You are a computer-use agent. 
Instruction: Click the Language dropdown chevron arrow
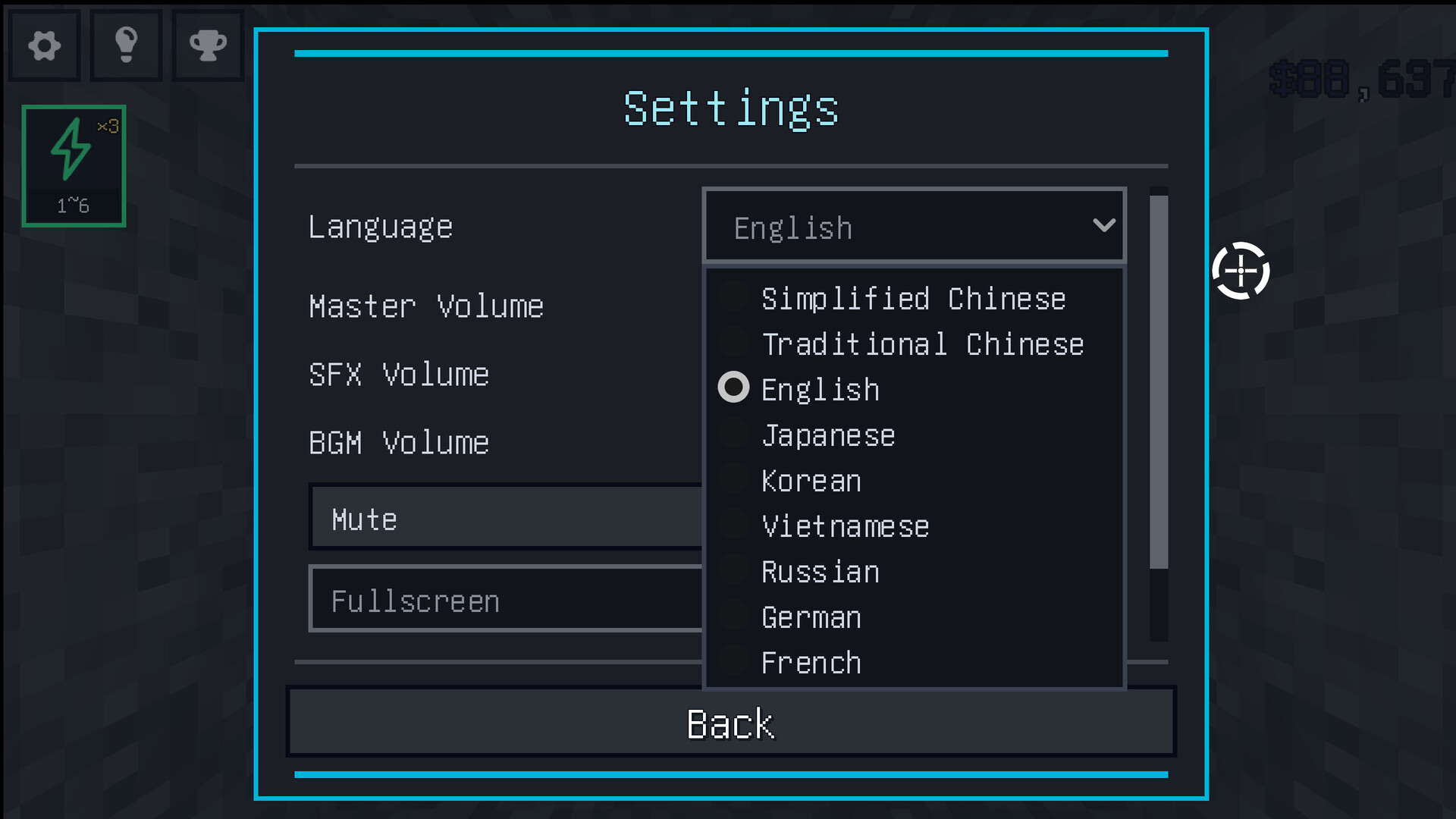(x=1103, y=225)
